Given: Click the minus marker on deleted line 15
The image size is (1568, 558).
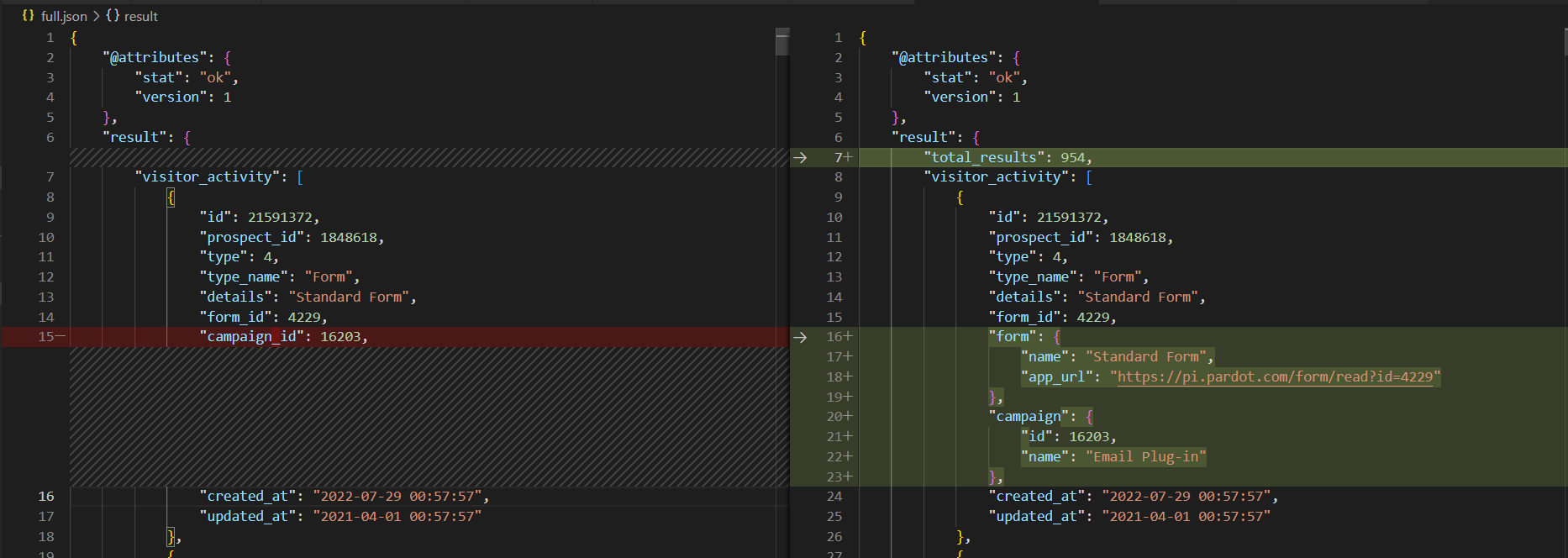Looking at the screenshot, I should point(61,337).
